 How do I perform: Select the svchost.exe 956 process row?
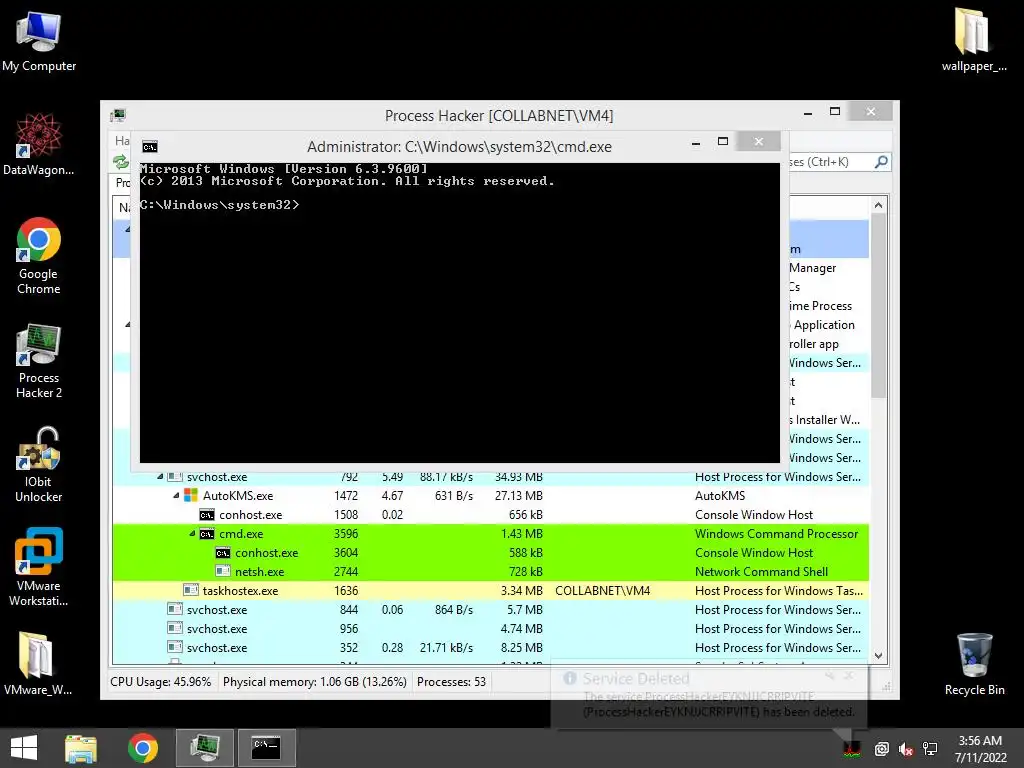point(490,628)
